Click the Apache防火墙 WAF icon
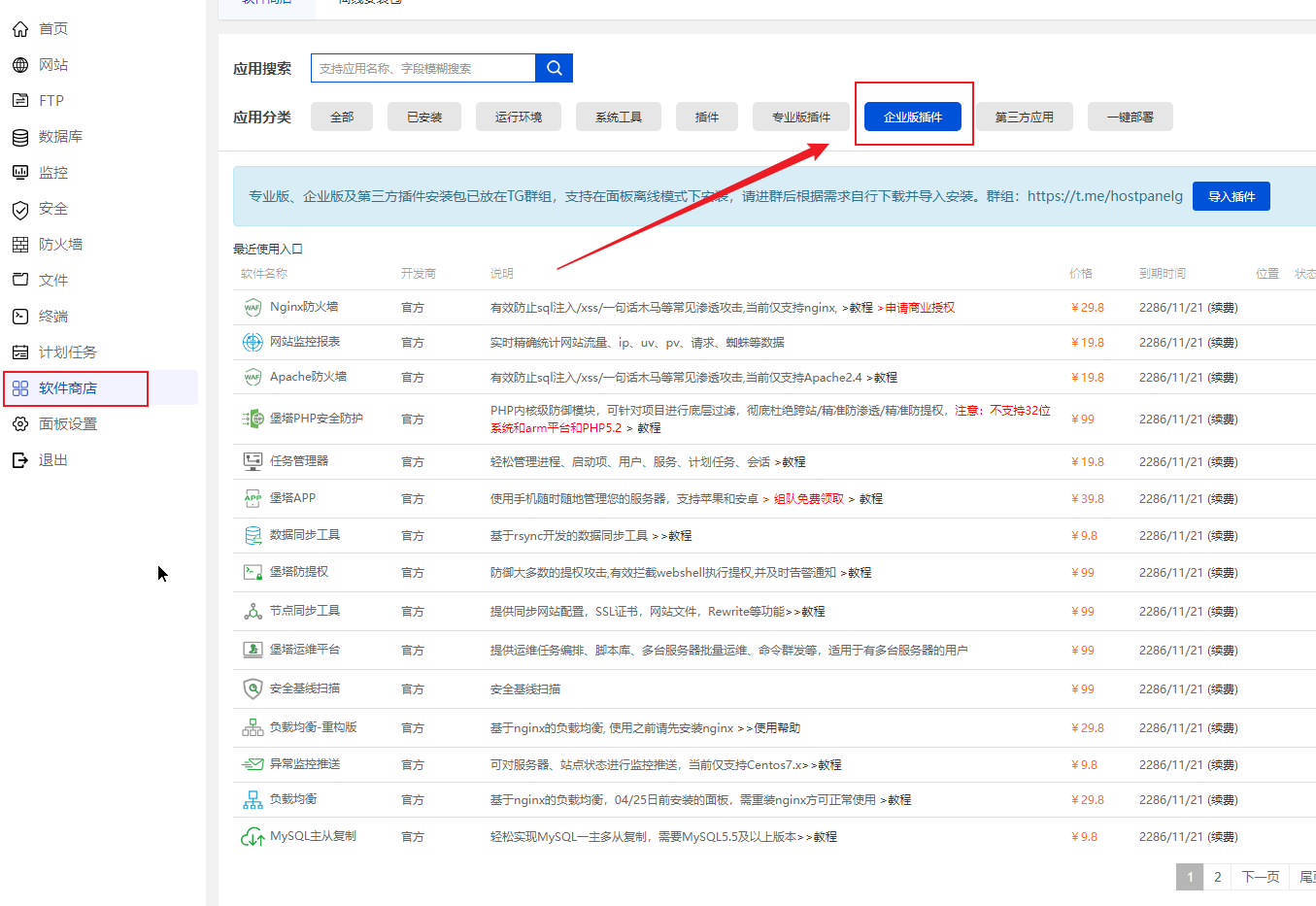 [253, 377]
